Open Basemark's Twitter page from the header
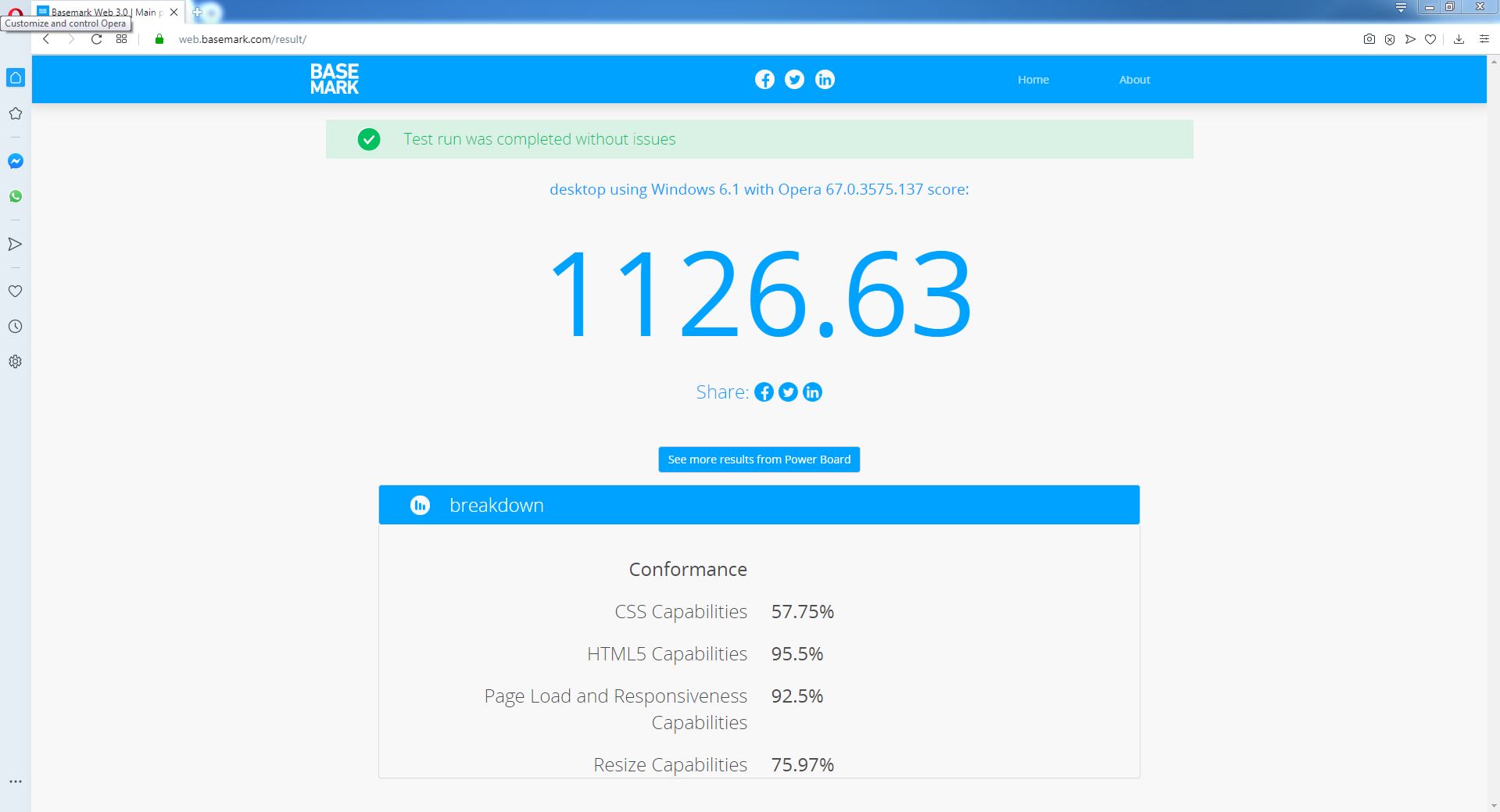 pos(794,80)
